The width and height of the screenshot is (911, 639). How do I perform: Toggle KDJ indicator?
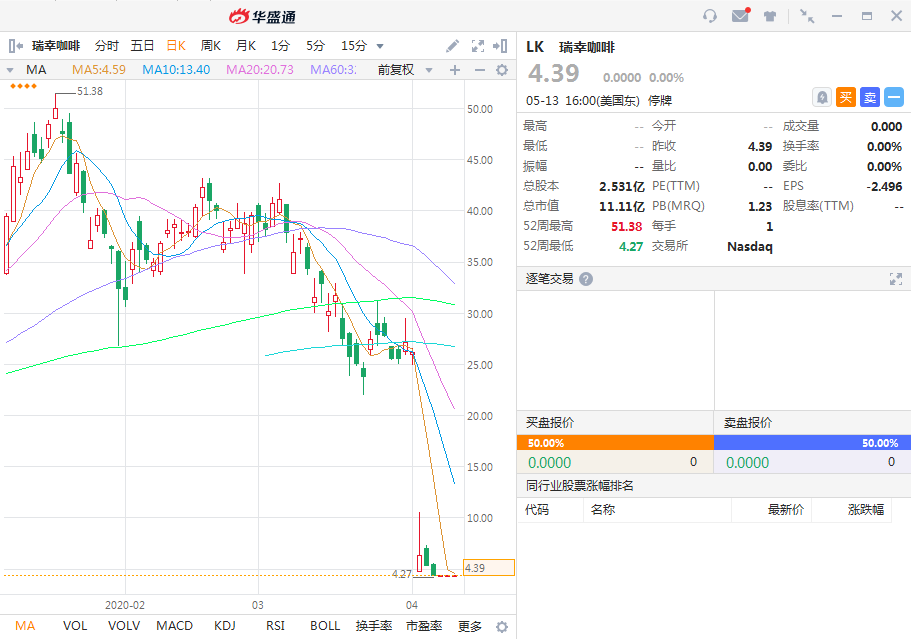[x=225, y=626]
